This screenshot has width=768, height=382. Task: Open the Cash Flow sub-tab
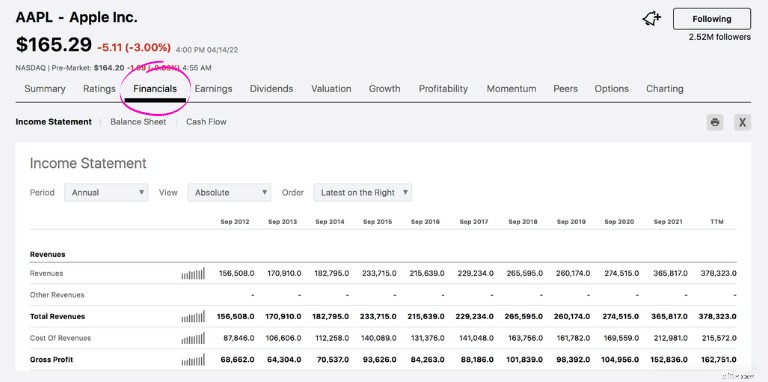click(206, 122)
